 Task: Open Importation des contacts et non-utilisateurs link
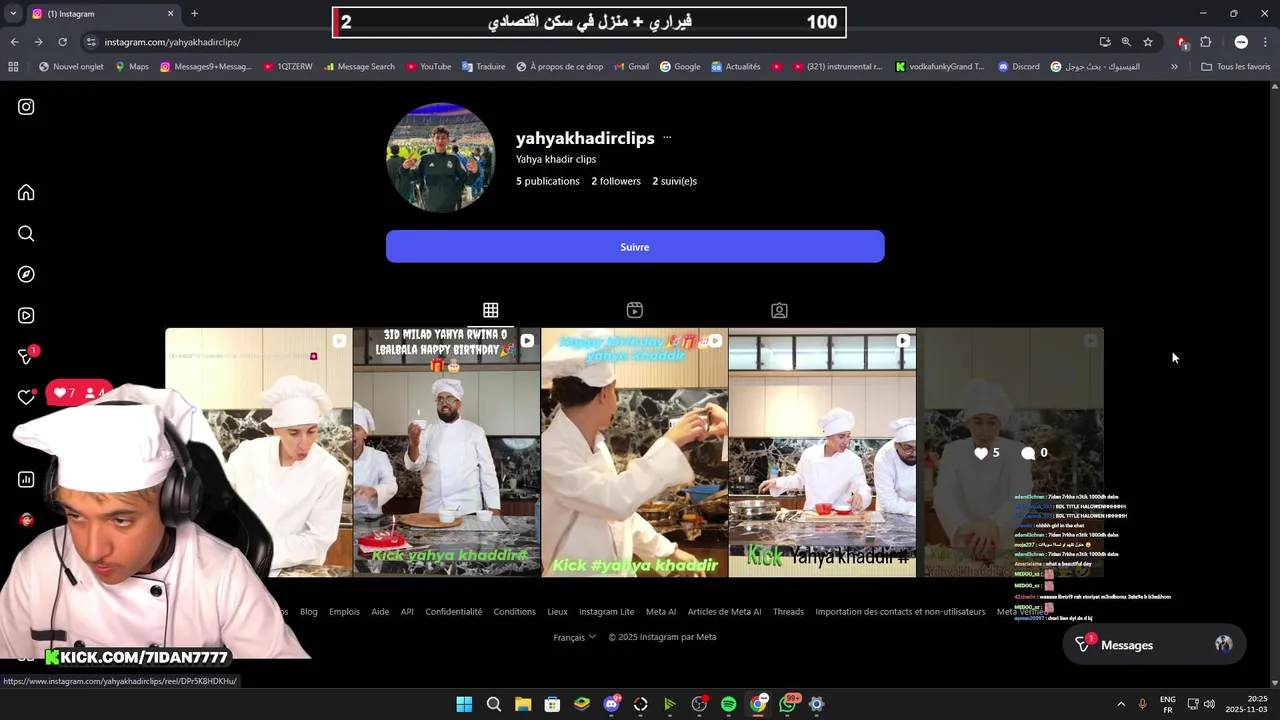(900, 612)
